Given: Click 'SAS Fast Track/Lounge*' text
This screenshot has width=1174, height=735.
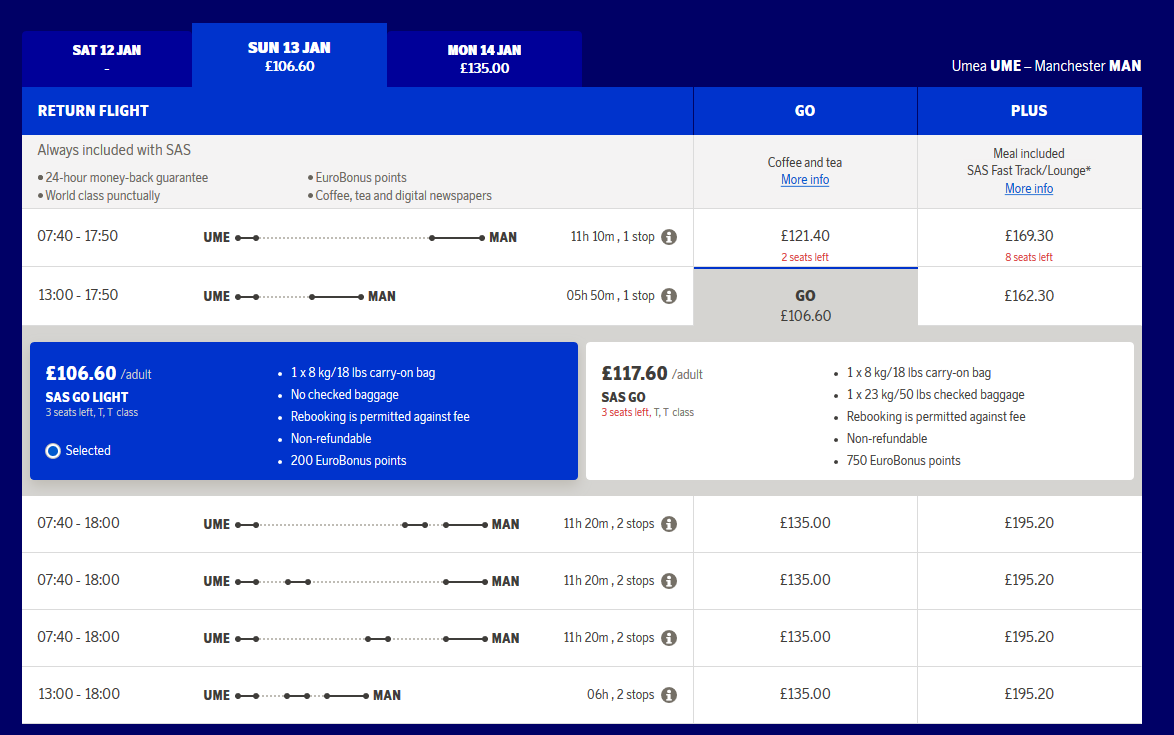Looking at the screenshot, I should click(x=1029, y=171).
